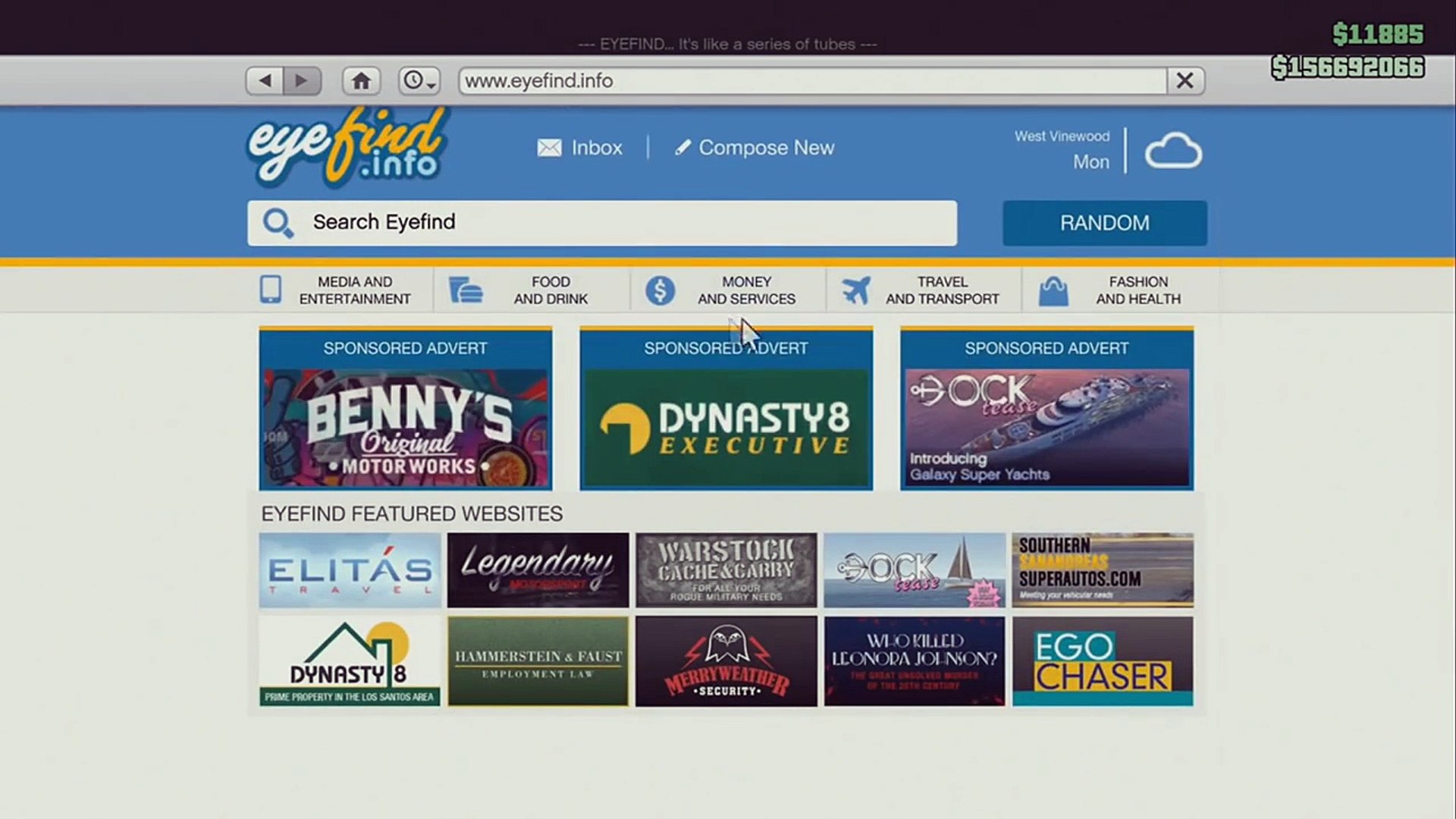Click the browser forward arrow
The width and height of the screenshot is (1456, 819).
click(302, 80)
